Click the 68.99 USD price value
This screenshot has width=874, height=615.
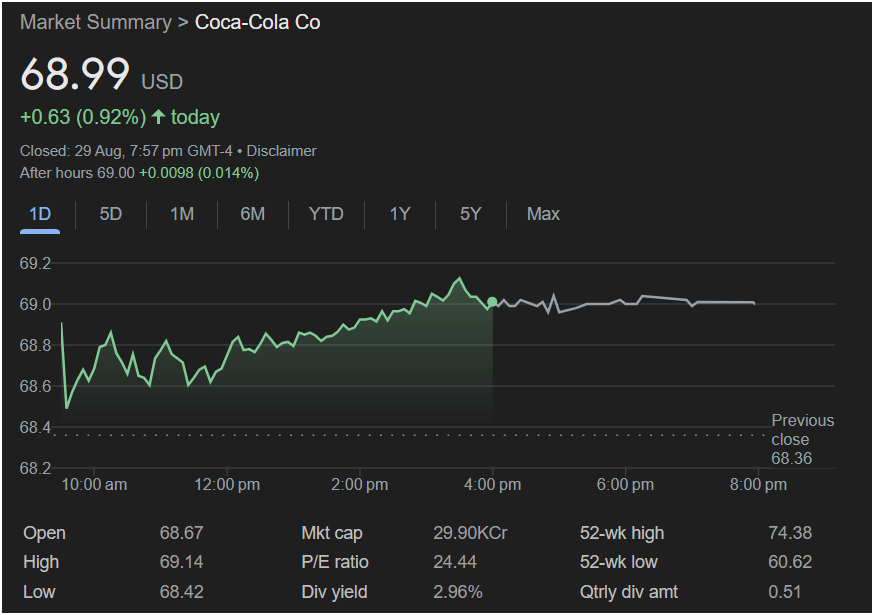[76, 76]
